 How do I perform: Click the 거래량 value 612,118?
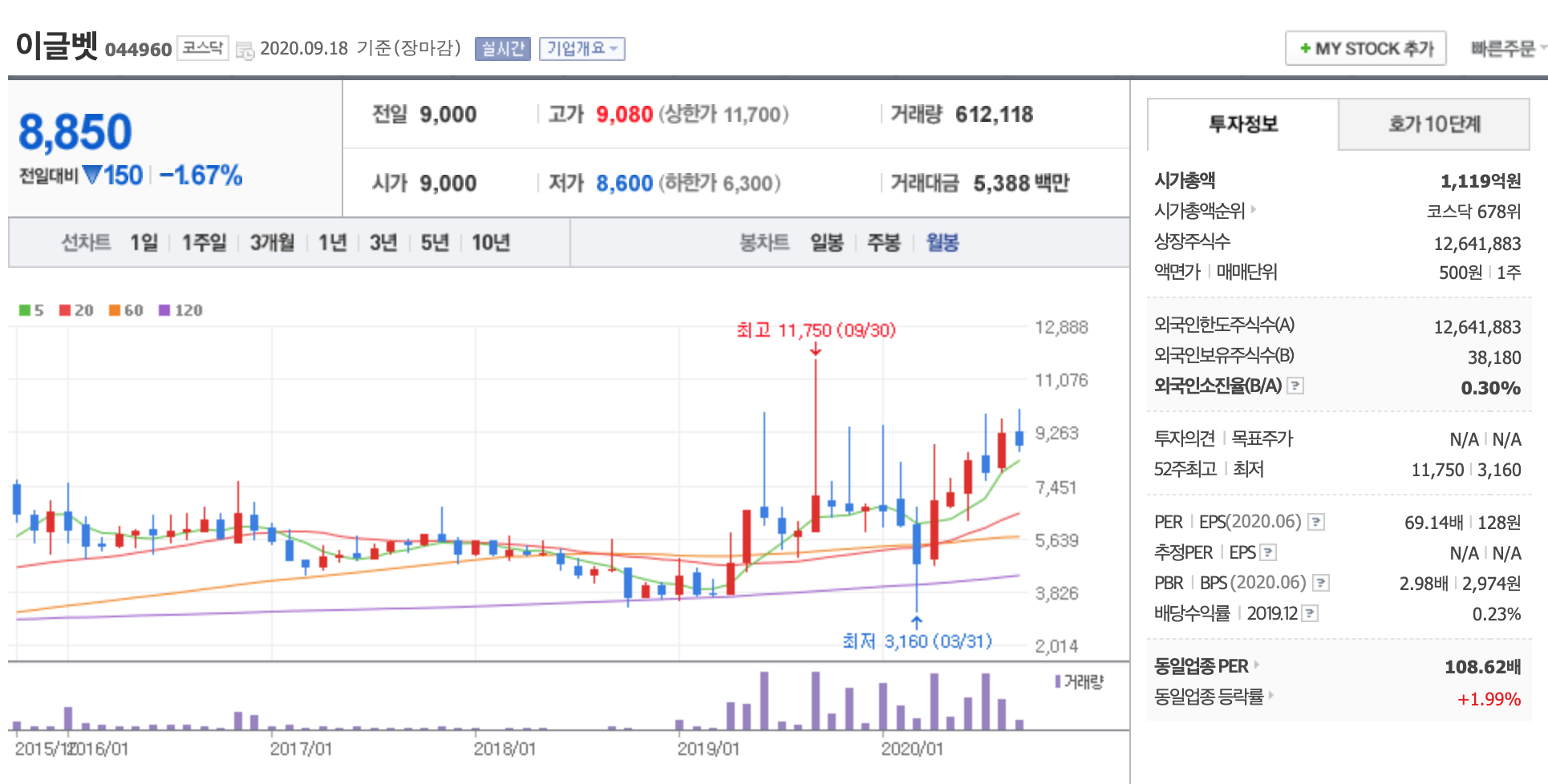(994, 114)
